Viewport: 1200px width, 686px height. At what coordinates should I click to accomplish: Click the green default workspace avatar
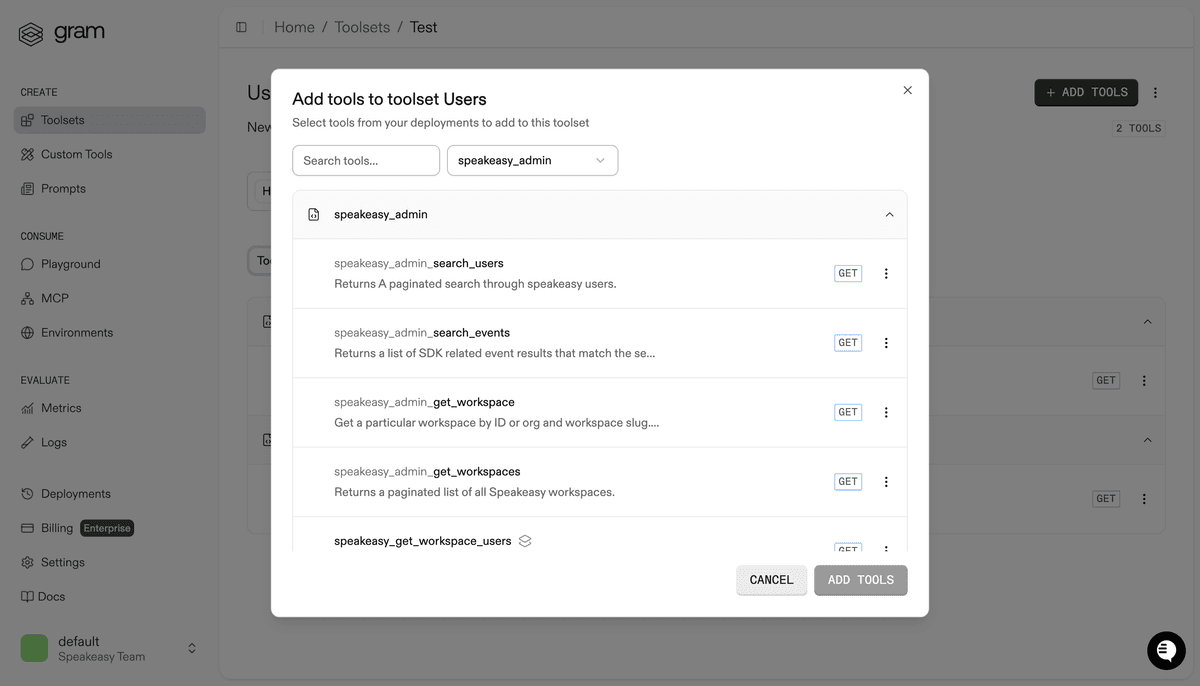click(33, 648)
